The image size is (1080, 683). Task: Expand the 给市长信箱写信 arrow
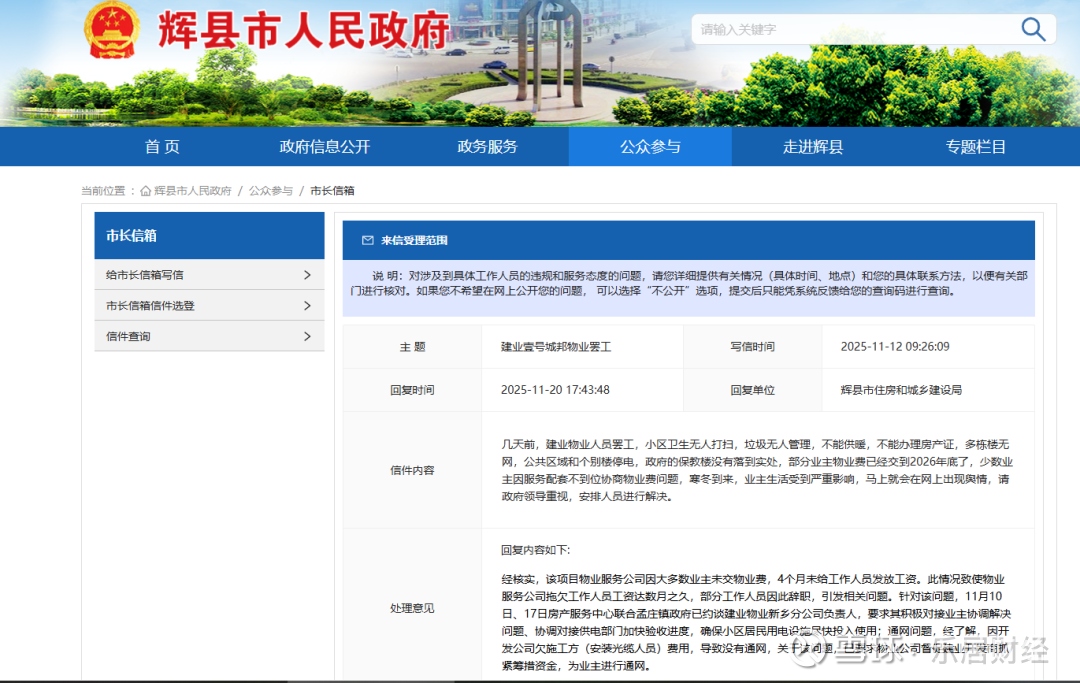pyautogui.click(x=307, y=275)
